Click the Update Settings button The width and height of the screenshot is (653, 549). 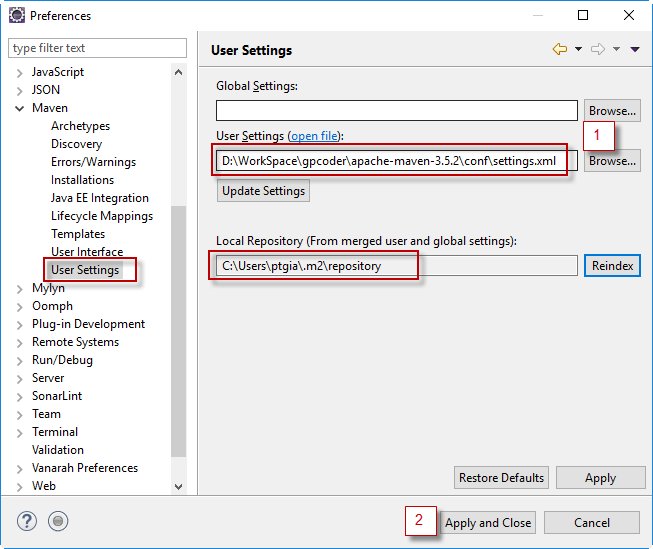coord(263,190)
